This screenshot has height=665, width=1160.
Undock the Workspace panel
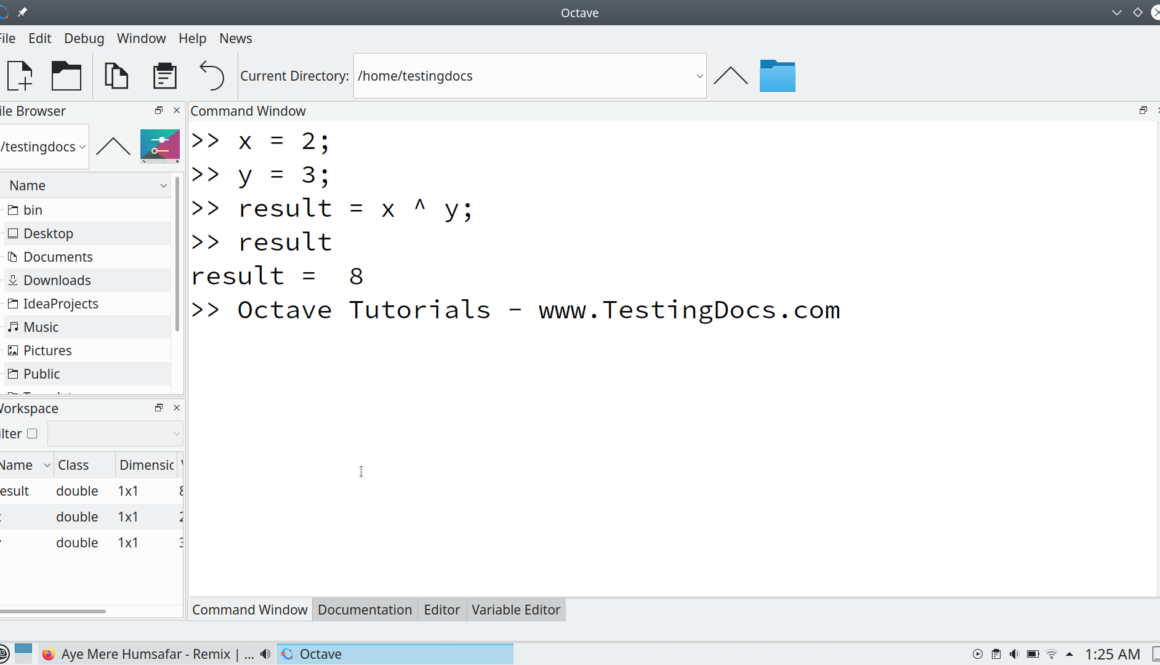158,408
